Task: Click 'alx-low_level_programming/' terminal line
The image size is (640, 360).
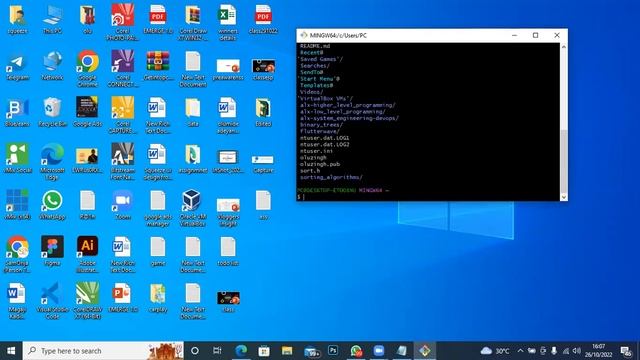Action: [x=342, y=111]
